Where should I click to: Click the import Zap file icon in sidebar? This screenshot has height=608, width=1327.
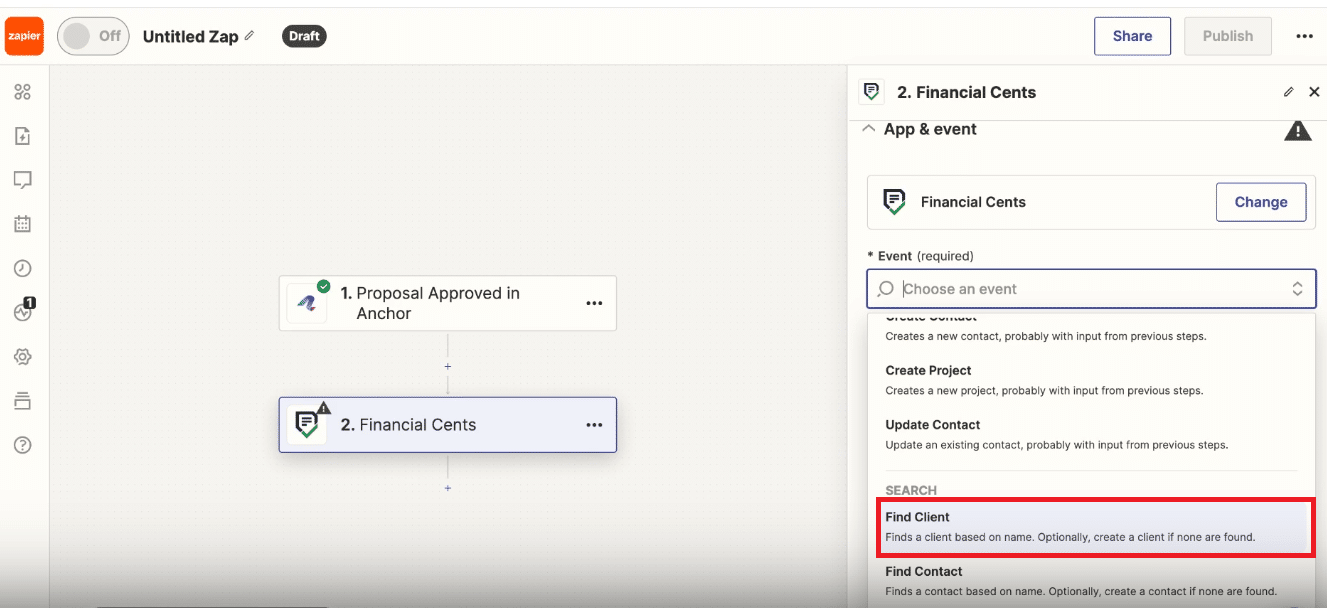pos(23,136)
